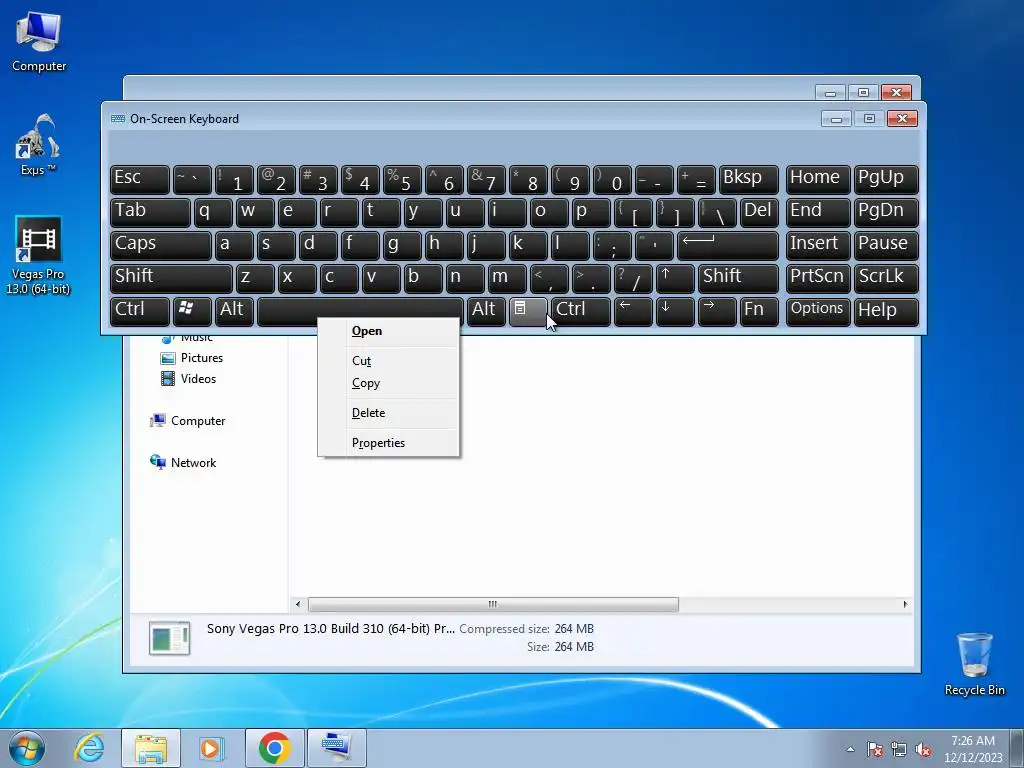Select Vegas Pro 13.0 desktop shortcut

coord(38,255)
